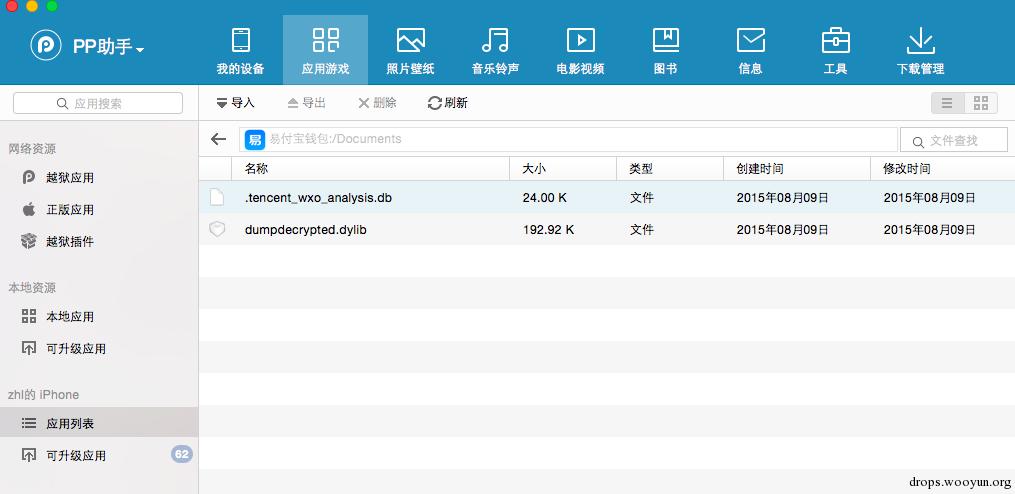Select dumpdecrypted.dylib file row
The height and width of the screenshot is (494, 1015).
tap(607, 229)
